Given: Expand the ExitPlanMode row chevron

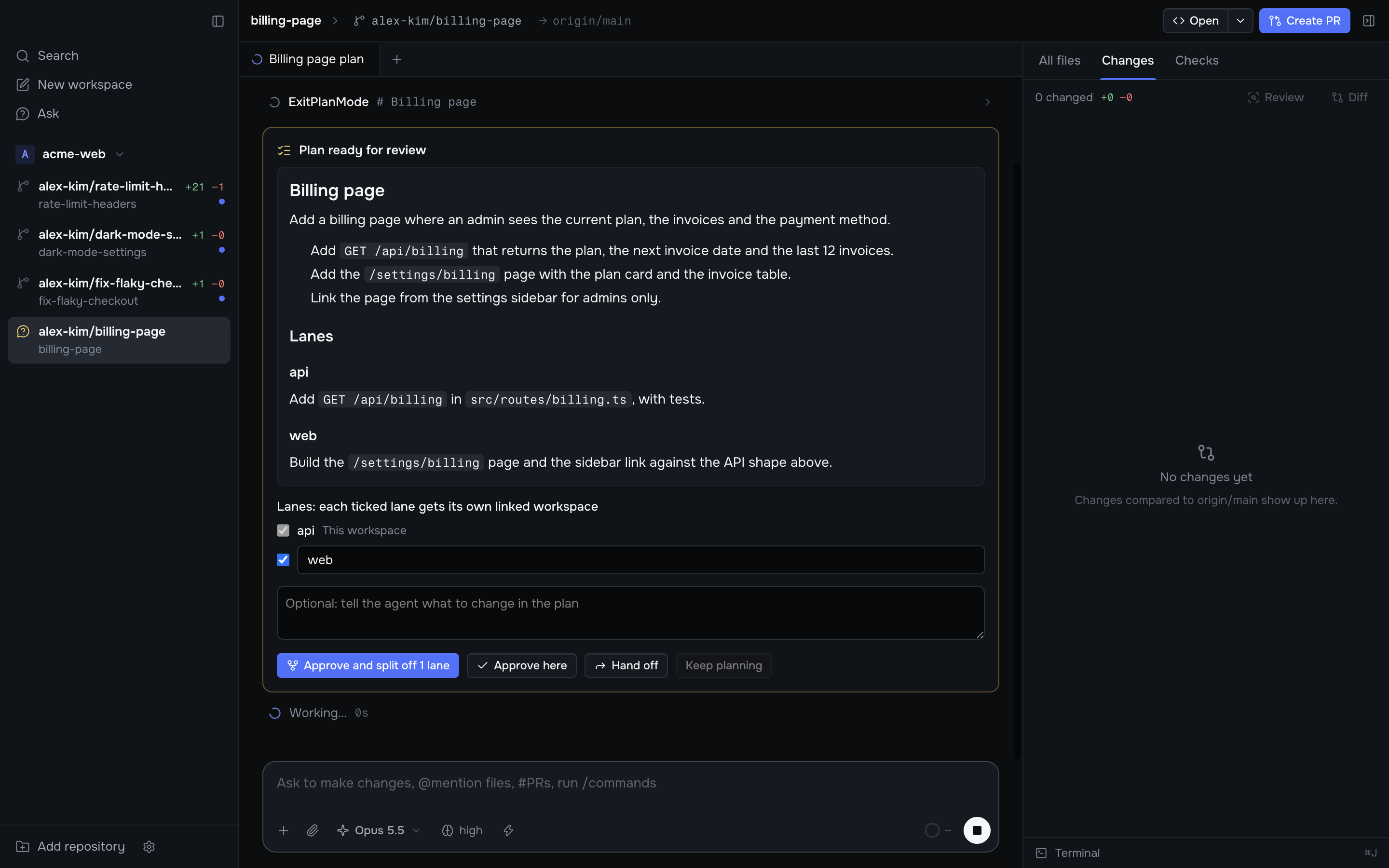Looking at the screenshot, I should click(987, 102).
